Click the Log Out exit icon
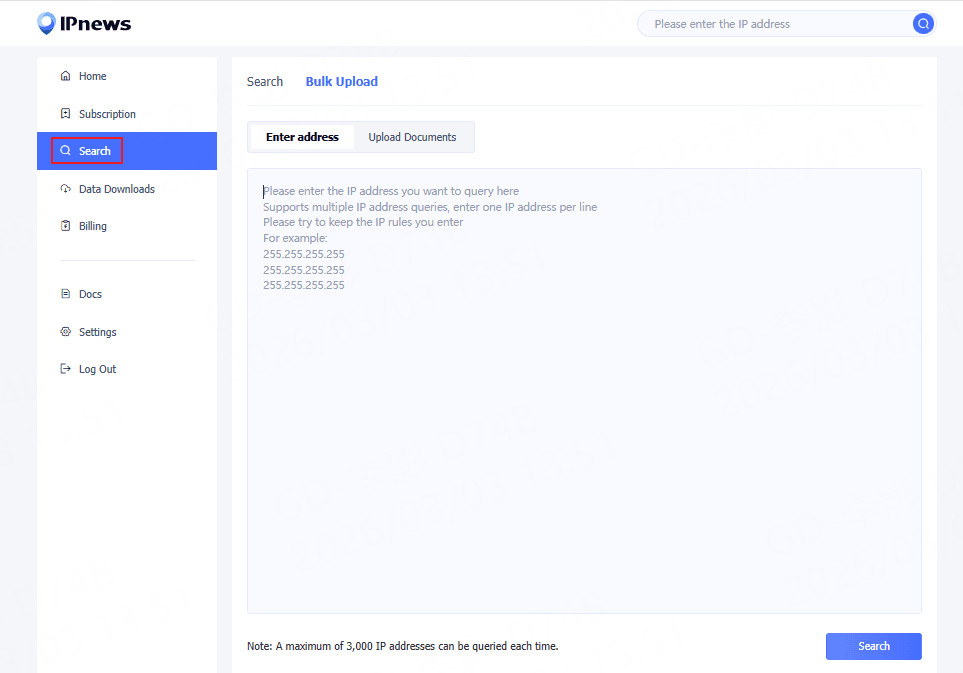963x673 pixels. pyautogui.click(x=66, y=369)
